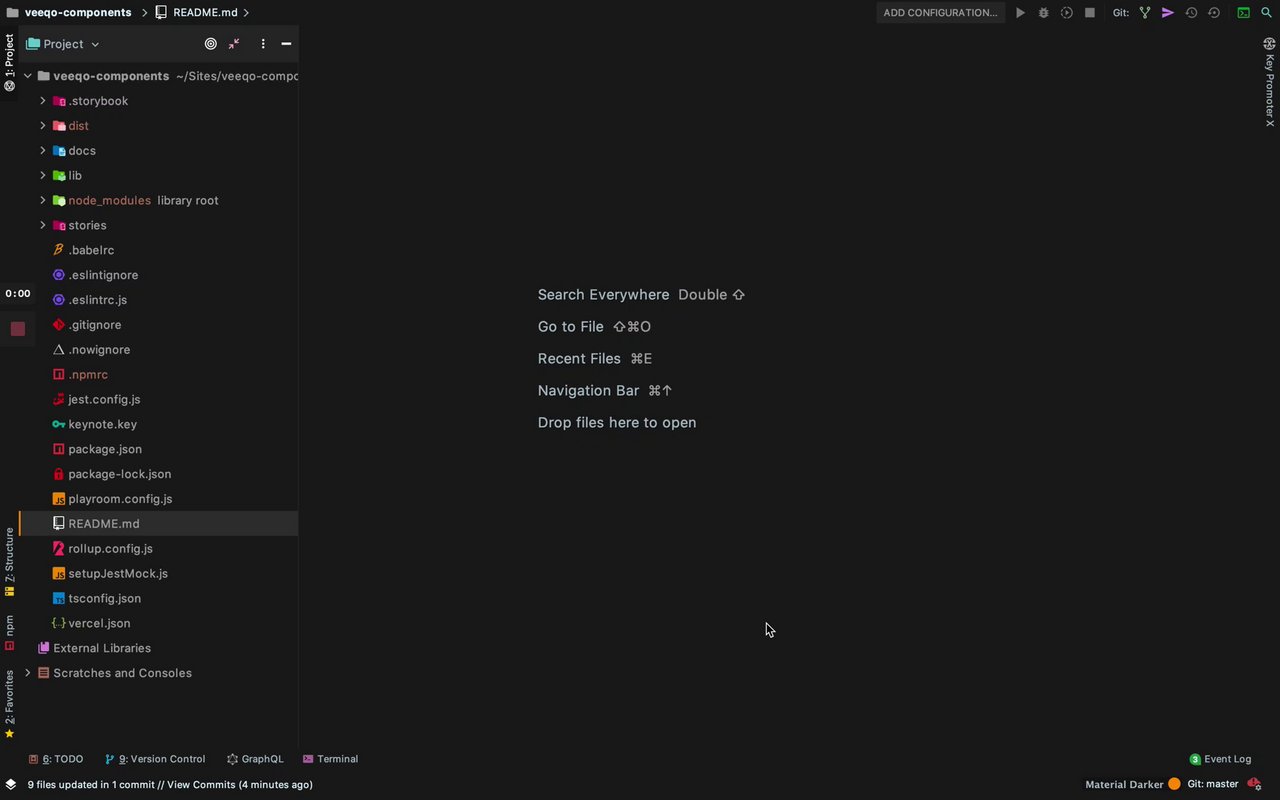The image size is (1280, 800).
Task: Click README.md breadcrumb in navigation bar
Action: [205, 13]
